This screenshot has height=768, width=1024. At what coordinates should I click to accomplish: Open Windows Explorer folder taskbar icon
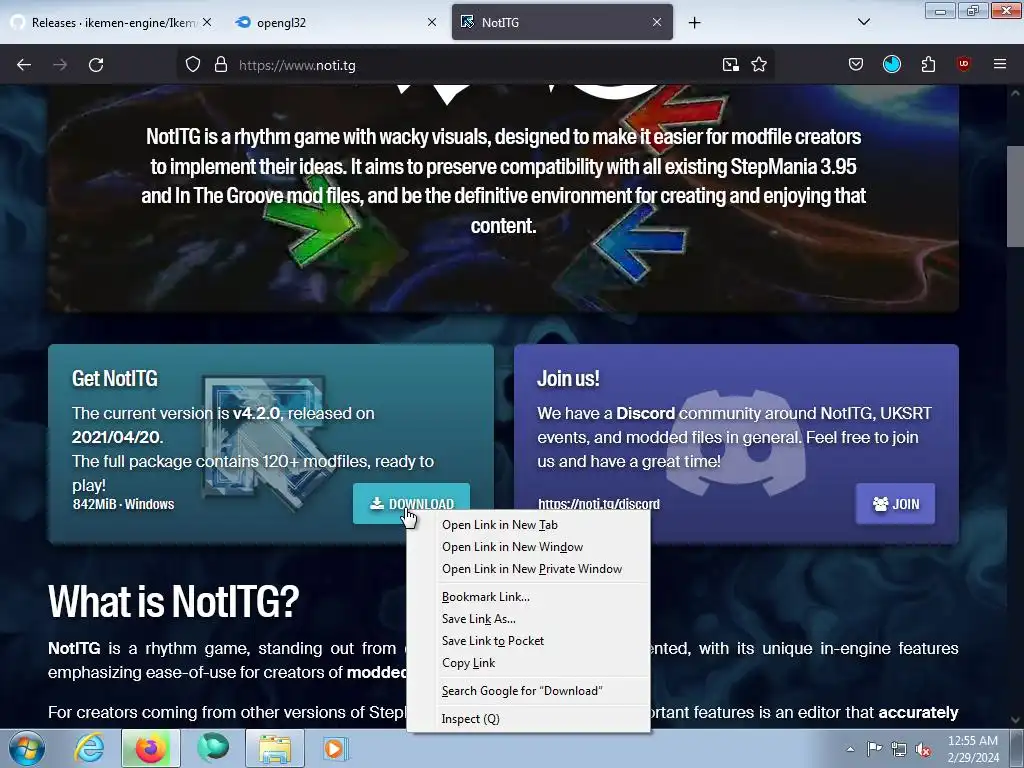(275, 748)
